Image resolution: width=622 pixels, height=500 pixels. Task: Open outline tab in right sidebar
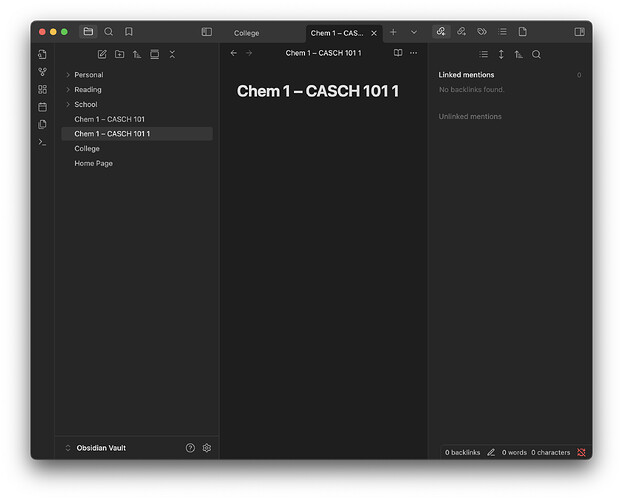[x=502, y=32]
